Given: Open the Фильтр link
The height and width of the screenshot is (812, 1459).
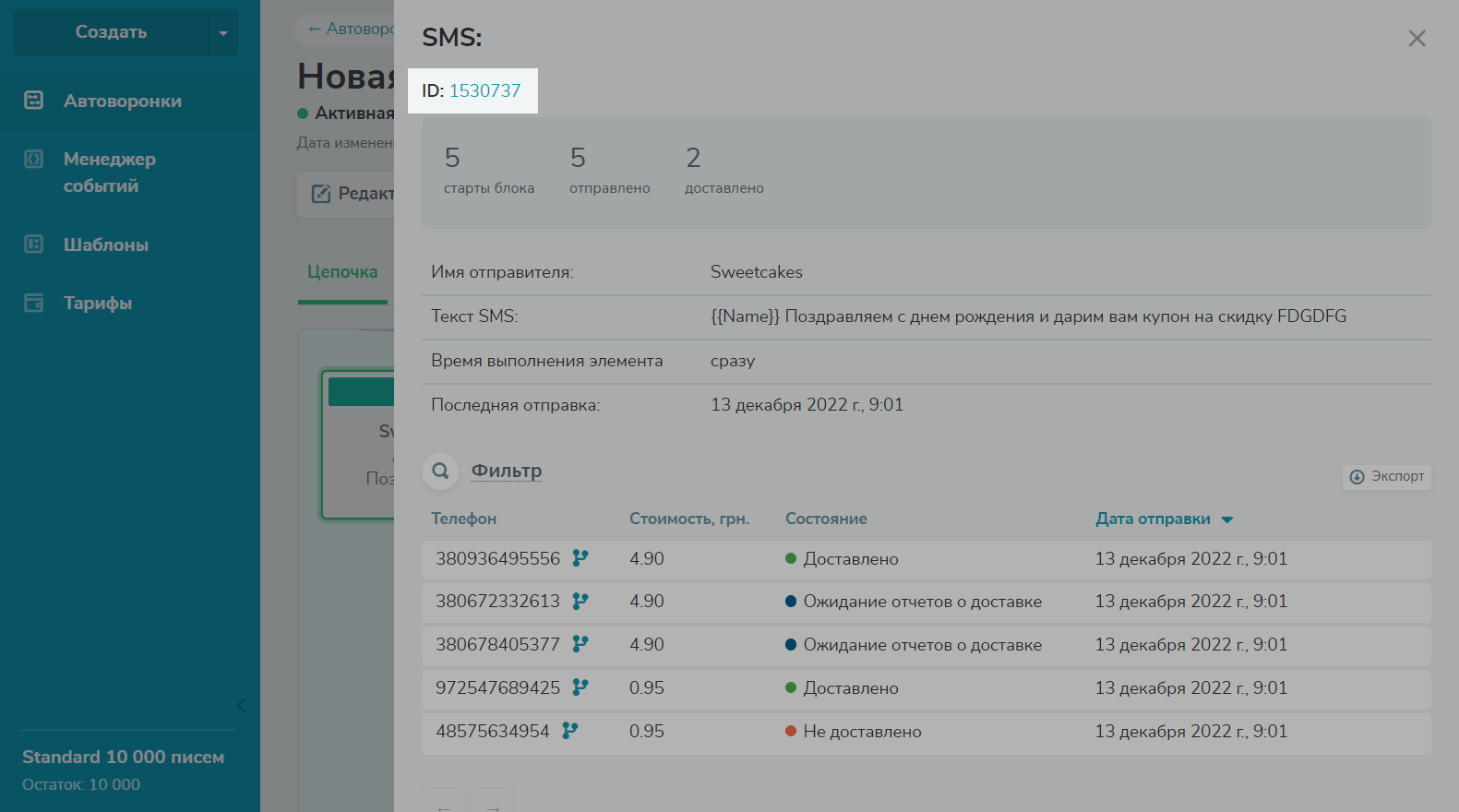Looking at the screenshot, I should [506, 471].
